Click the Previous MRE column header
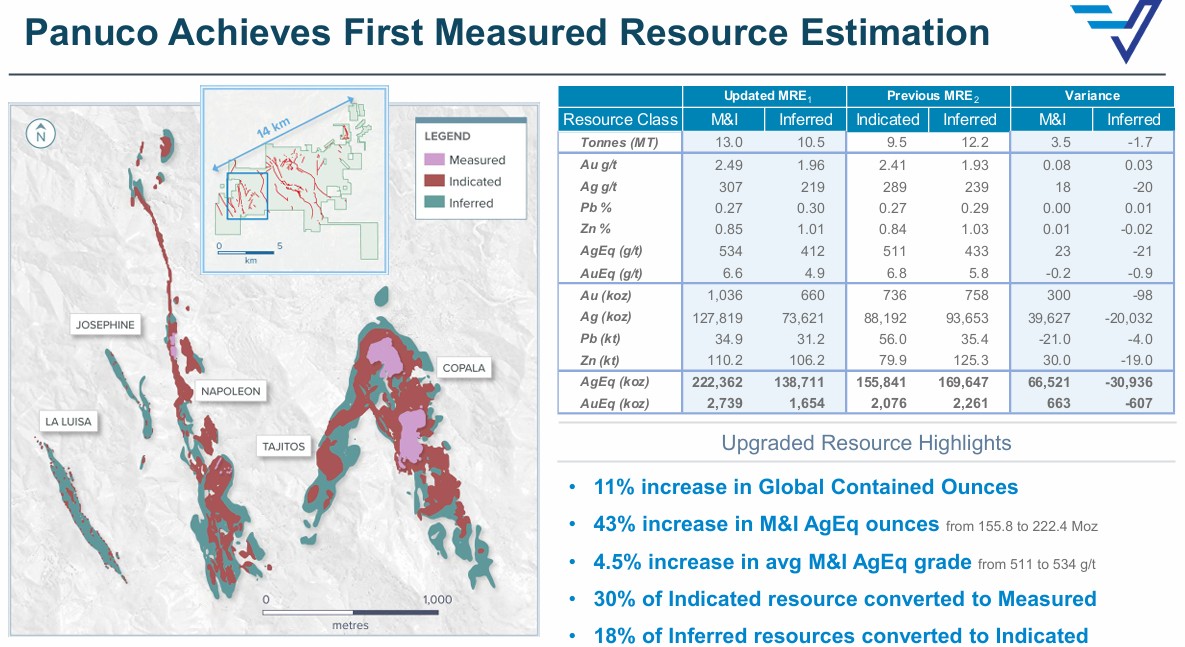Image resolution: width=1185 pixels, height=647 pixels. click(x=928, y=96)
